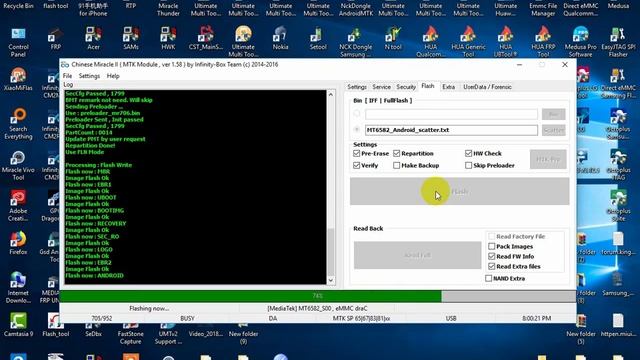Toggle the Repartition checkbox
Screen dimensions: 640x360
click(396, 153)
